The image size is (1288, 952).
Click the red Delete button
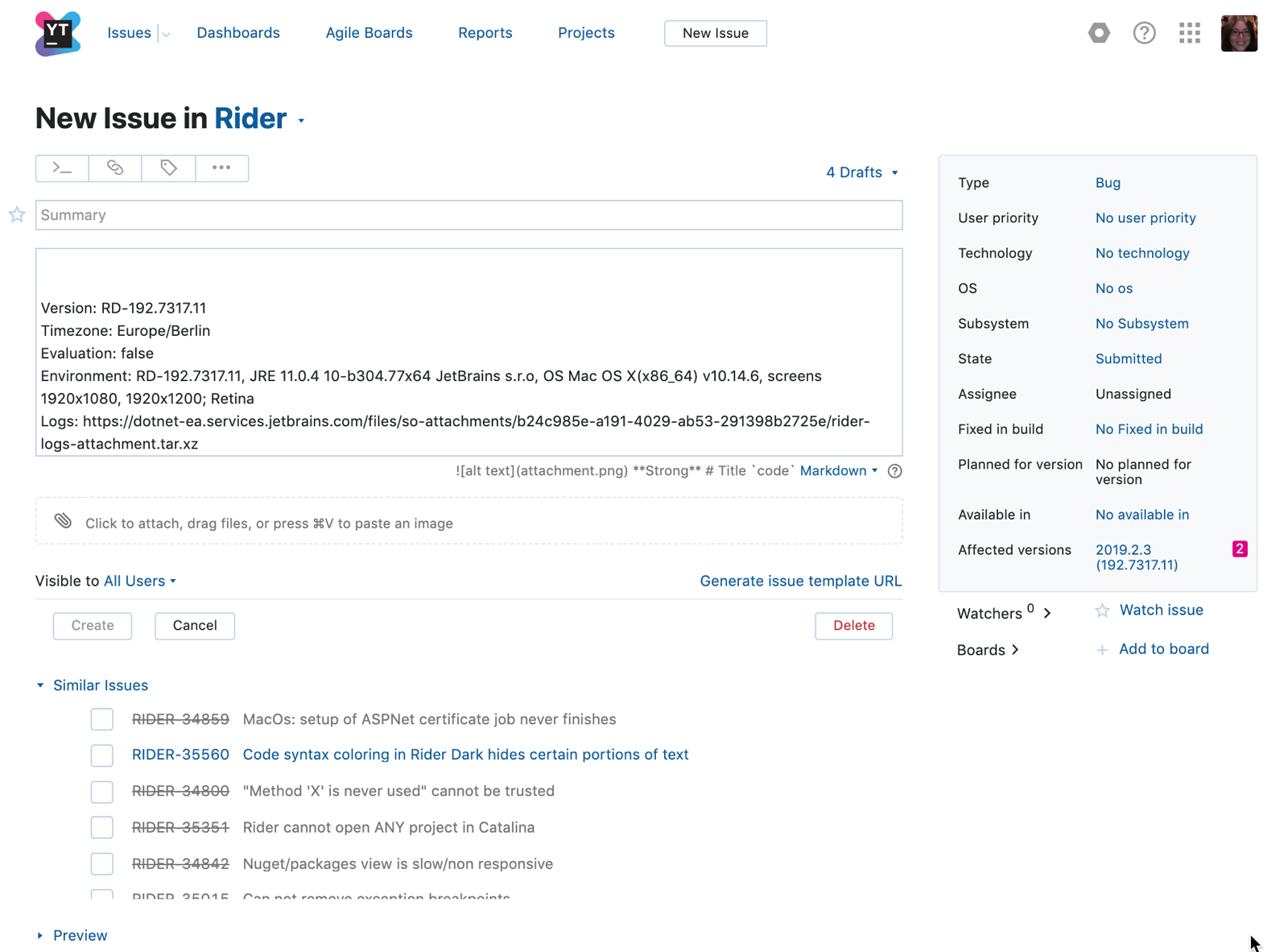pos(853,626)
